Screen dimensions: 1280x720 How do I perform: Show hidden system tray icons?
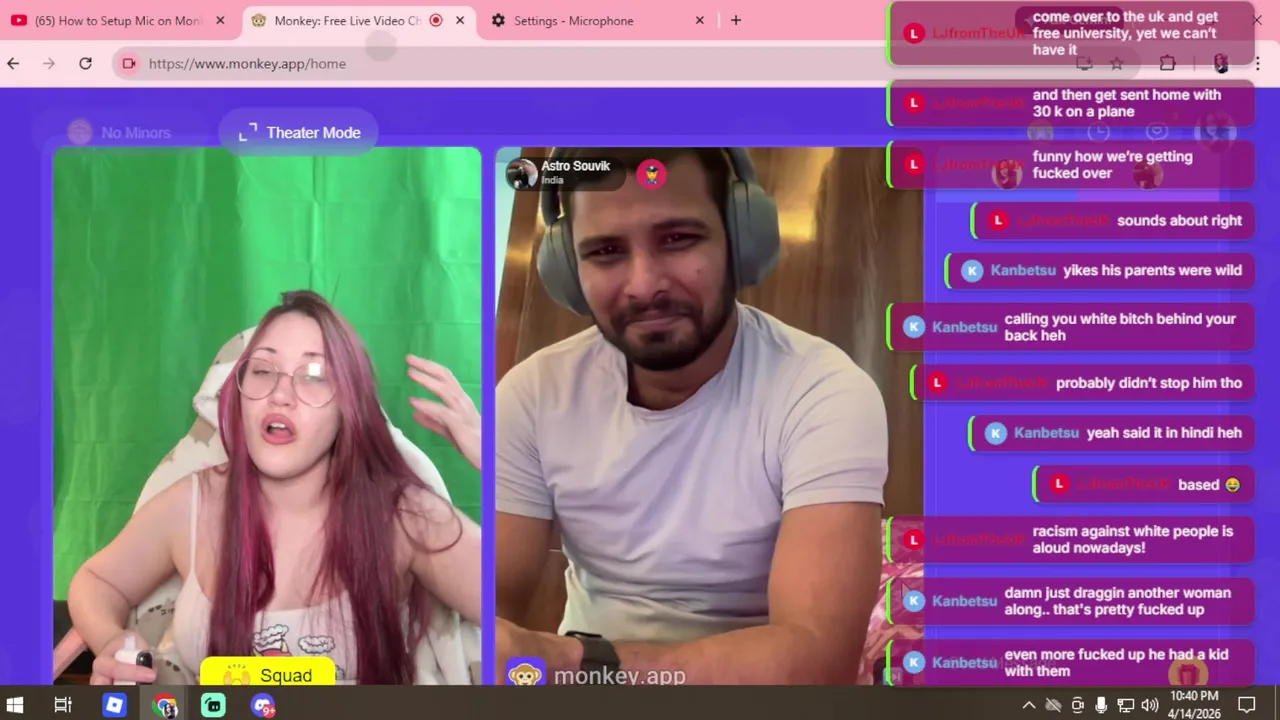(x=1029, y=705)
